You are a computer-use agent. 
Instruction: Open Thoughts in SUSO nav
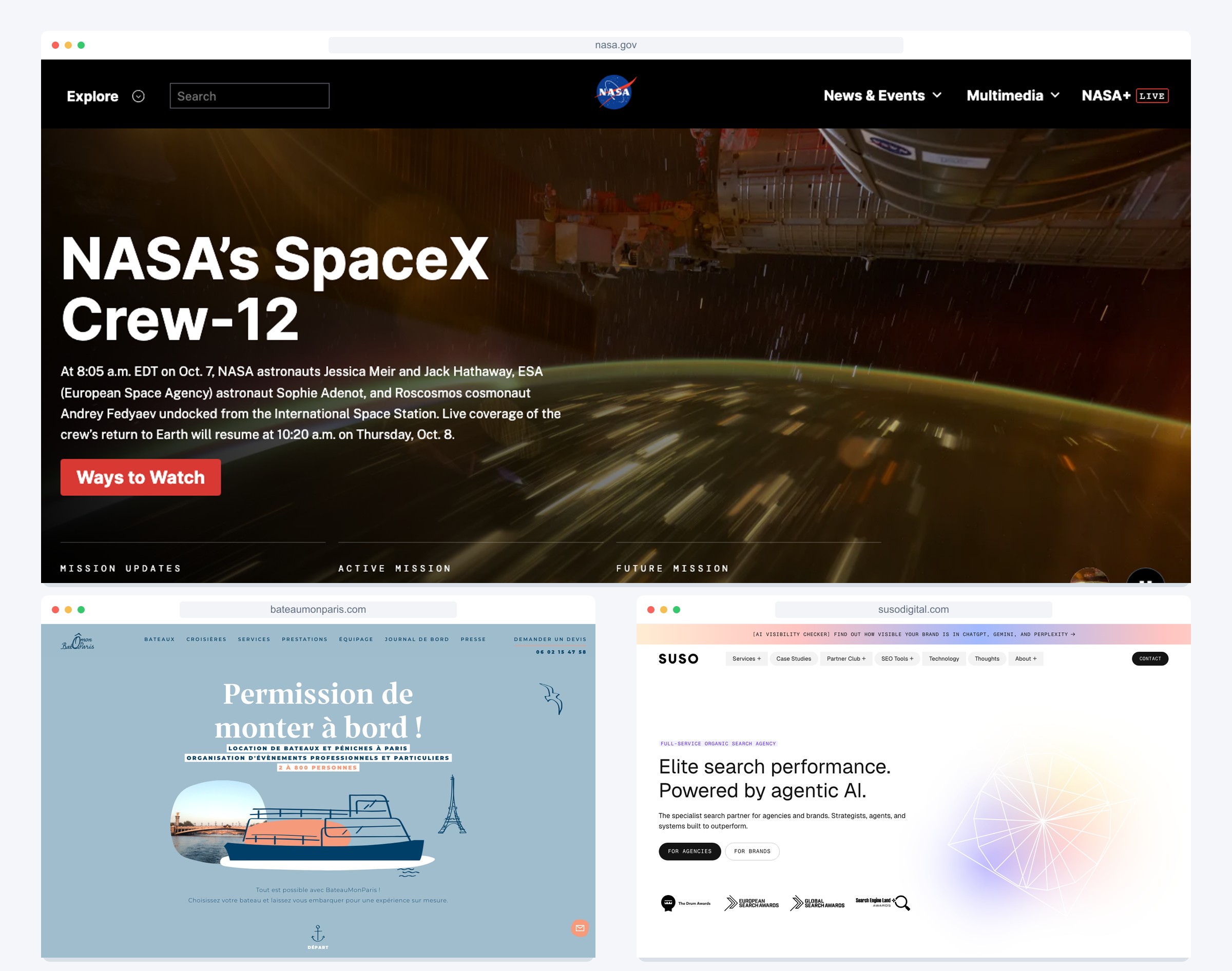tap(987, 659)
